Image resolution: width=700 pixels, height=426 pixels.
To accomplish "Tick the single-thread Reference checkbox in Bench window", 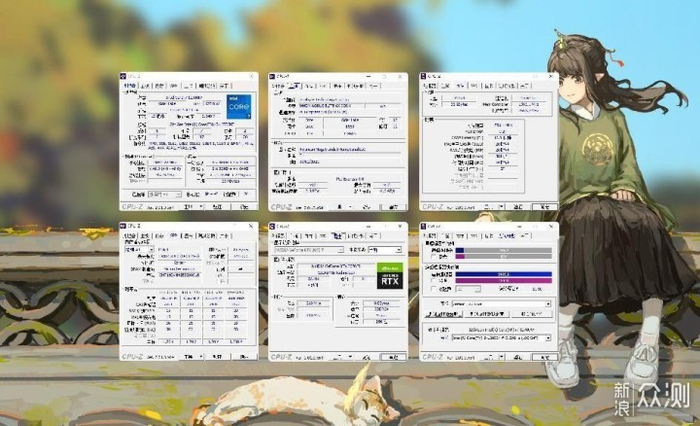I will click(433, 257).
